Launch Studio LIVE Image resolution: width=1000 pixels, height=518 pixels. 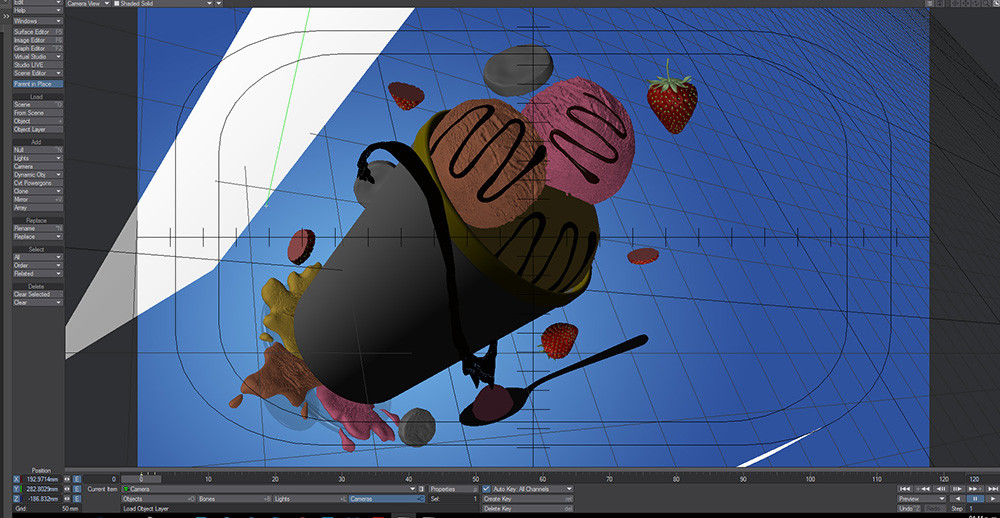click(38, 64)
